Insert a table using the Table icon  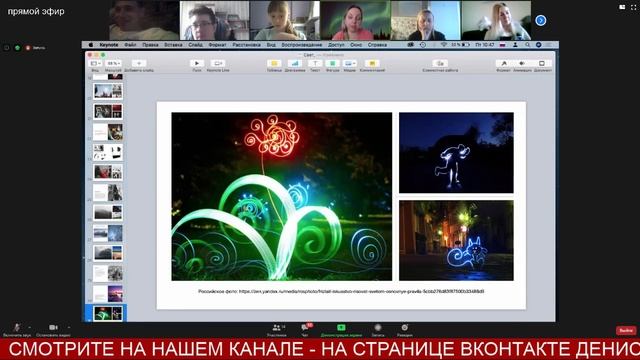[274, 63]
